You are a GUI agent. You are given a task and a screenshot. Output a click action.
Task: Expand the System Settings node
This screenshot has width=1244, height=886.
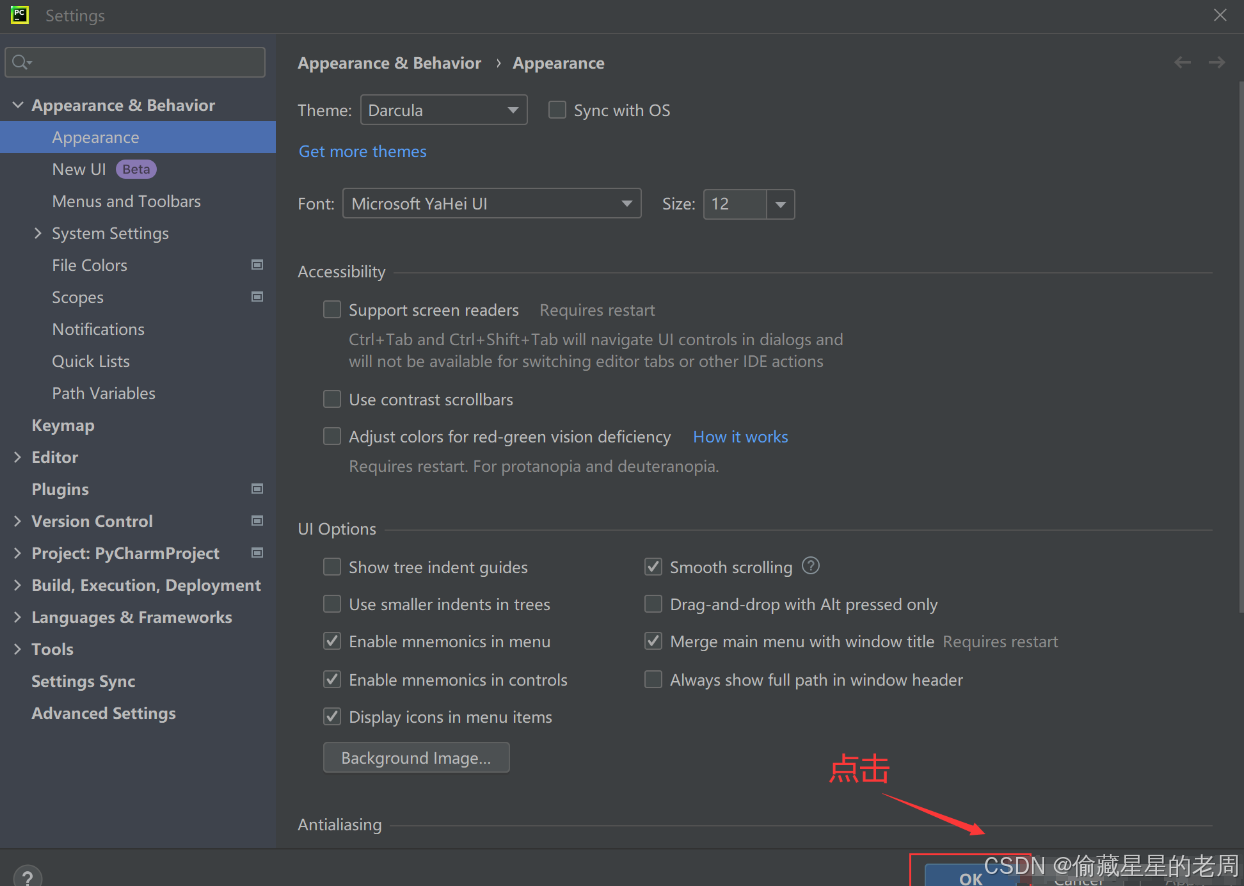click(38, 233)
